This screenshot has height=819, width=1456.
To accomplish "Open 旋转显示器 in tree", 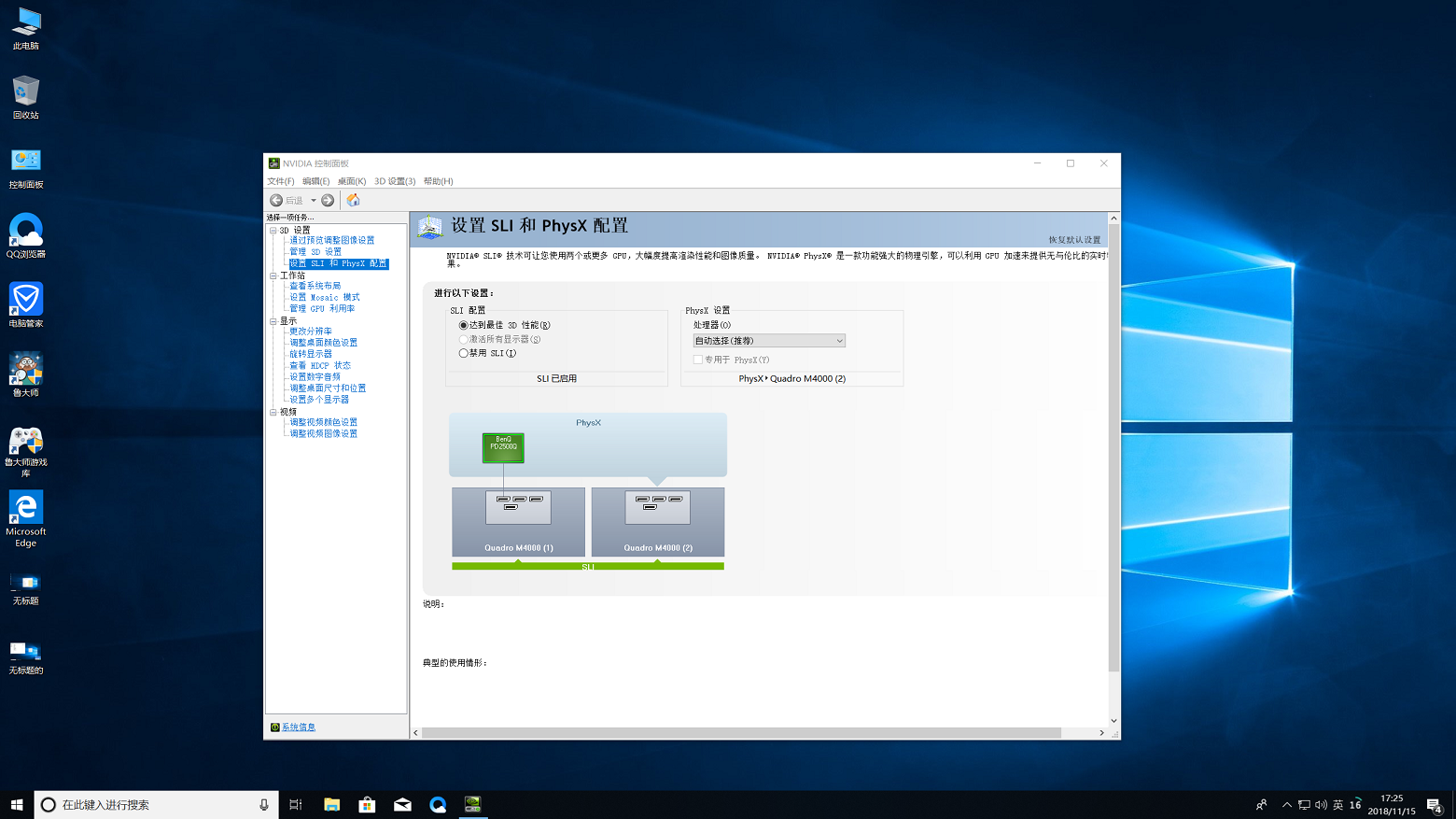I will click(311, 354).
